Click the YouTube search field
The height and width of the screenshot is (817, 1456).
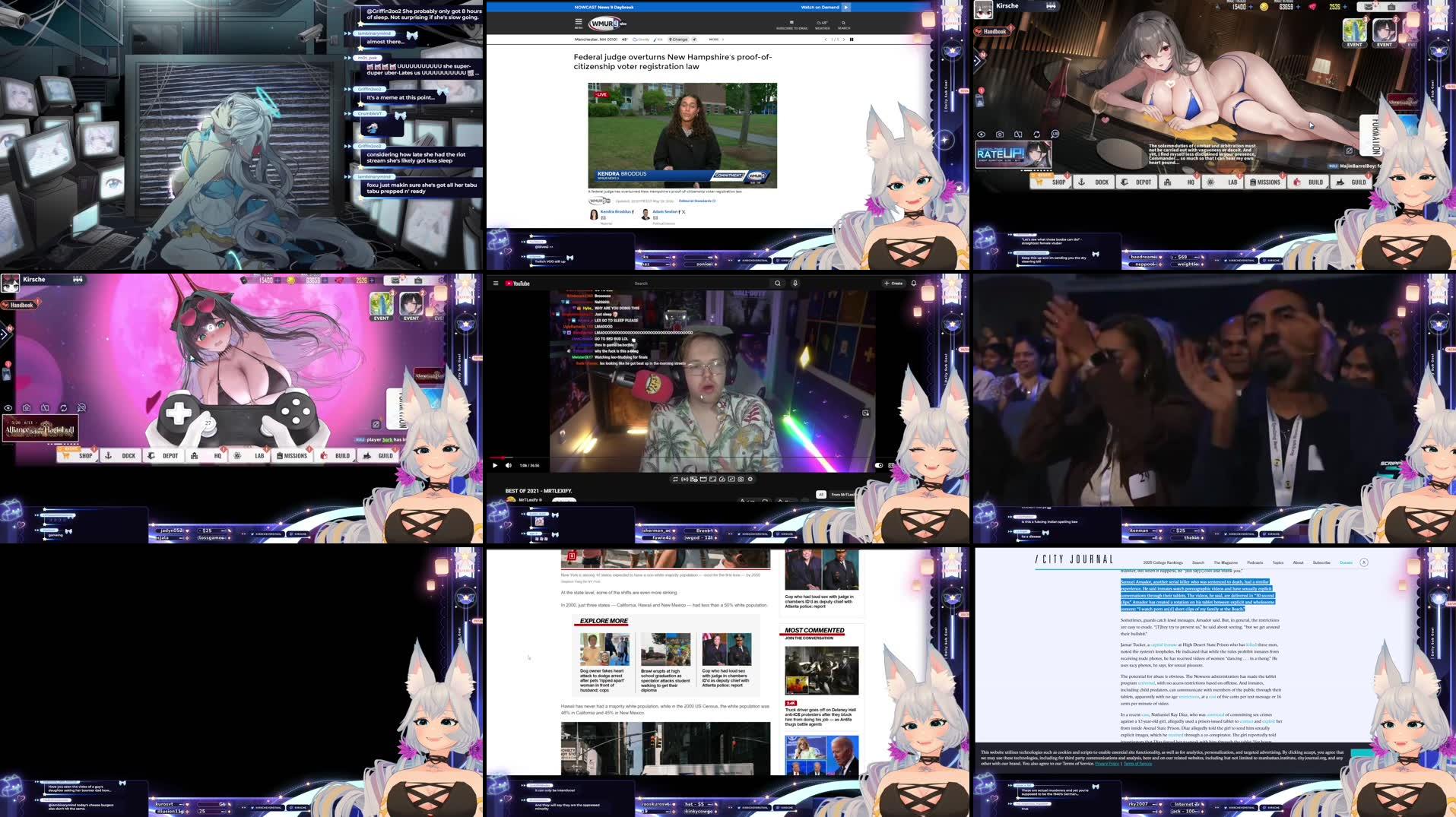(699, 283)
